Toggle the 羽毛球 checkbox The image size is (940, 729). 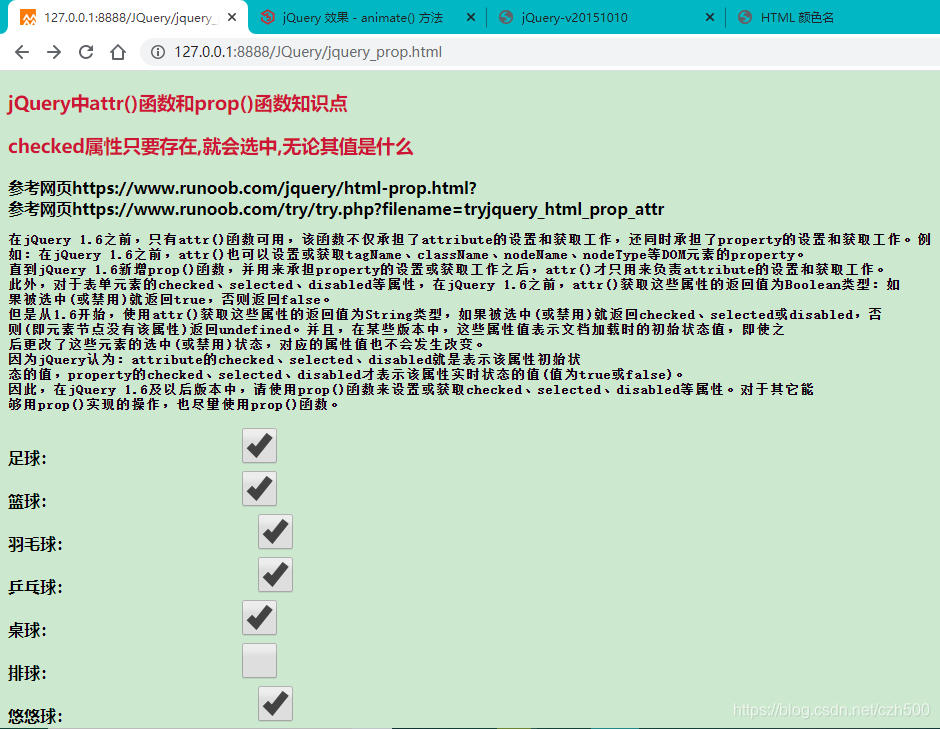coord(274,531)
